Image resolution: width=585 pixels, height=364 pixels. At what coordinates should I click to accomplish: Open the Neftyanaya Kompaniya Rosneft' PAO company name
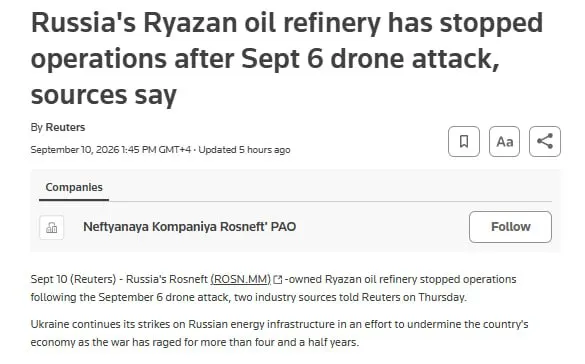[190, 227]
